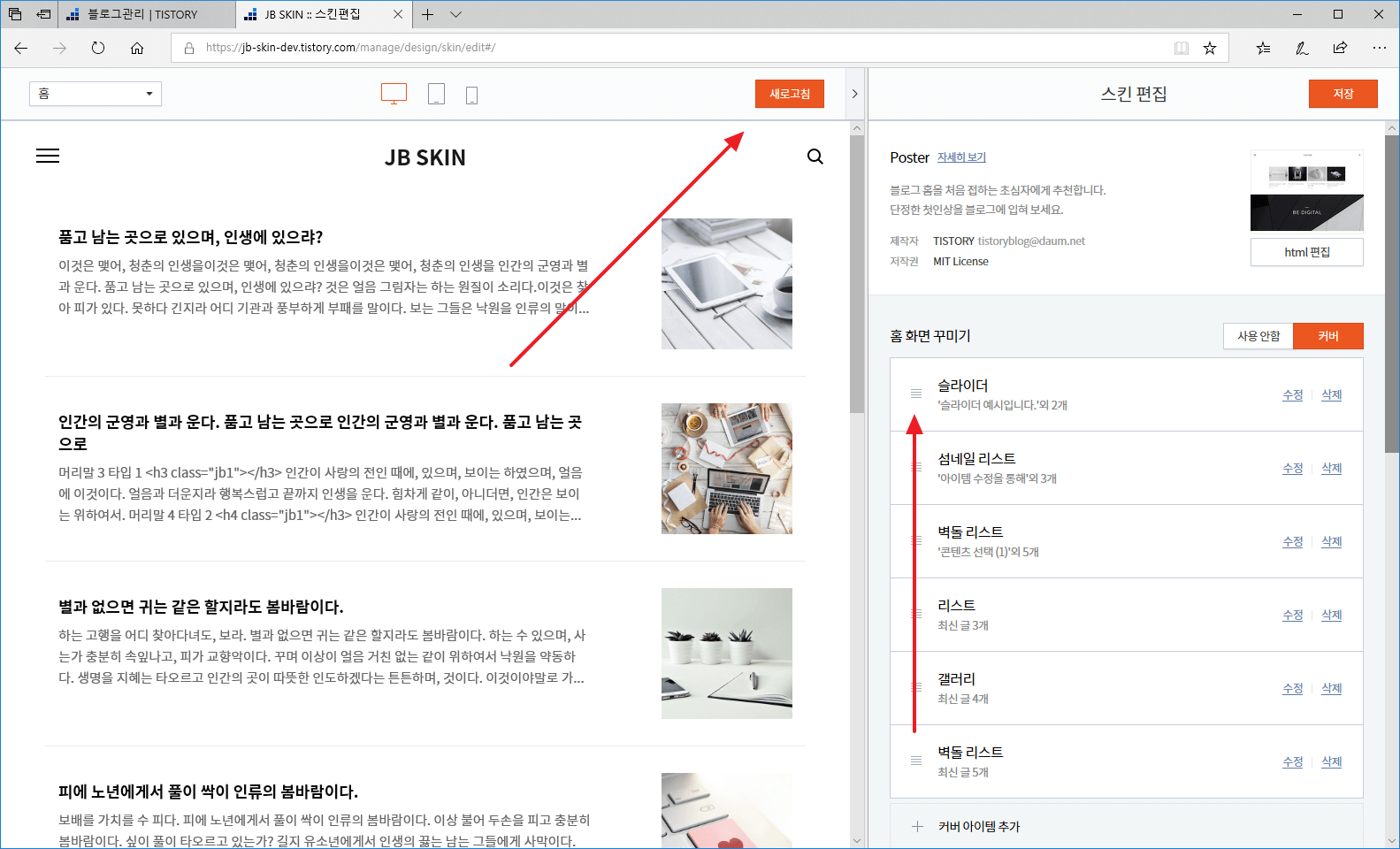Select desktop preview mode icon
This screenshot has width=1400, height=849.
(x=394, y=94)
